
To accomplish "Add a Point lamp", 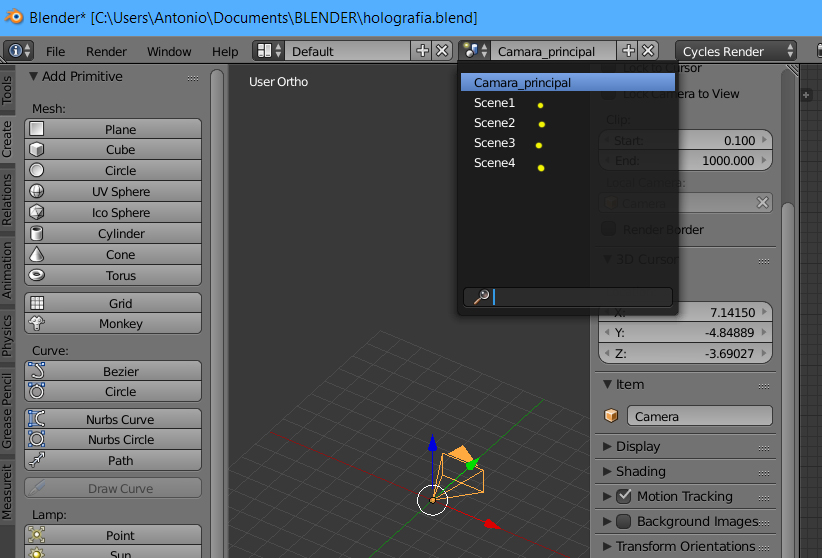I will pos(113,535).
